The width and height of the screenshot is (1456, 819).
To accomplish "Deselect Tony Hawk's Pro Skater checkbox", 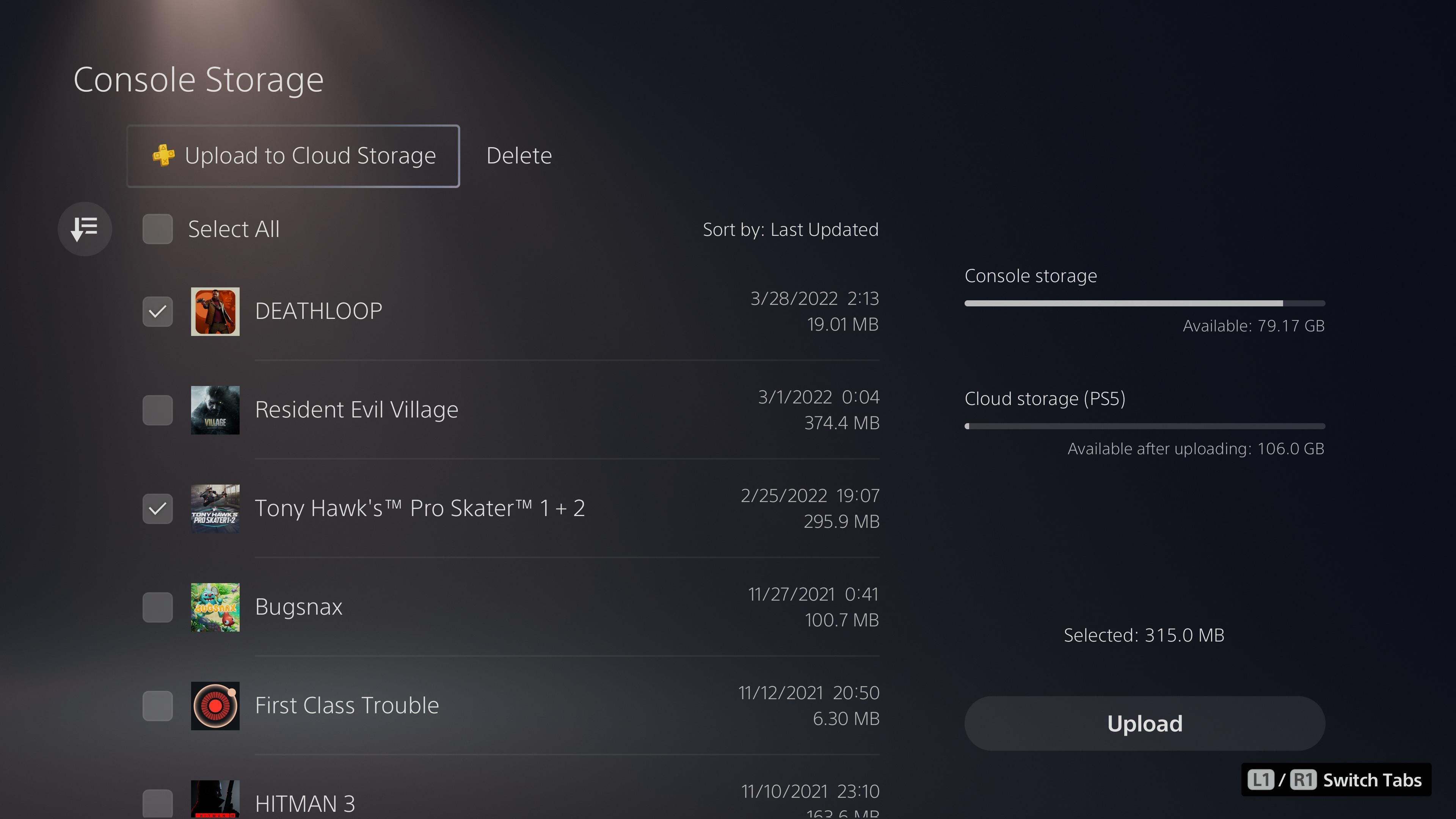I will 158,508.
